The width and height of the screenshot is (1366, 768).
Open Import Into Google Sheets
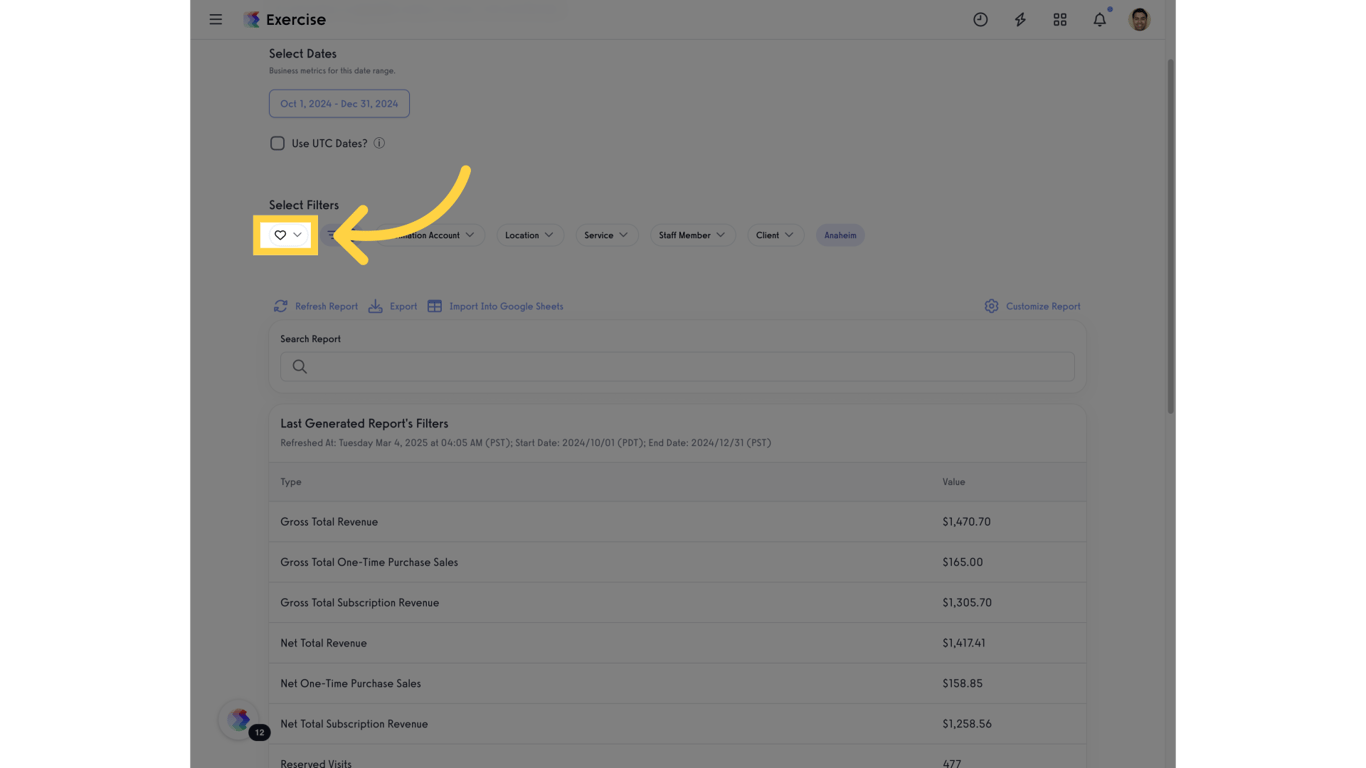435,306
